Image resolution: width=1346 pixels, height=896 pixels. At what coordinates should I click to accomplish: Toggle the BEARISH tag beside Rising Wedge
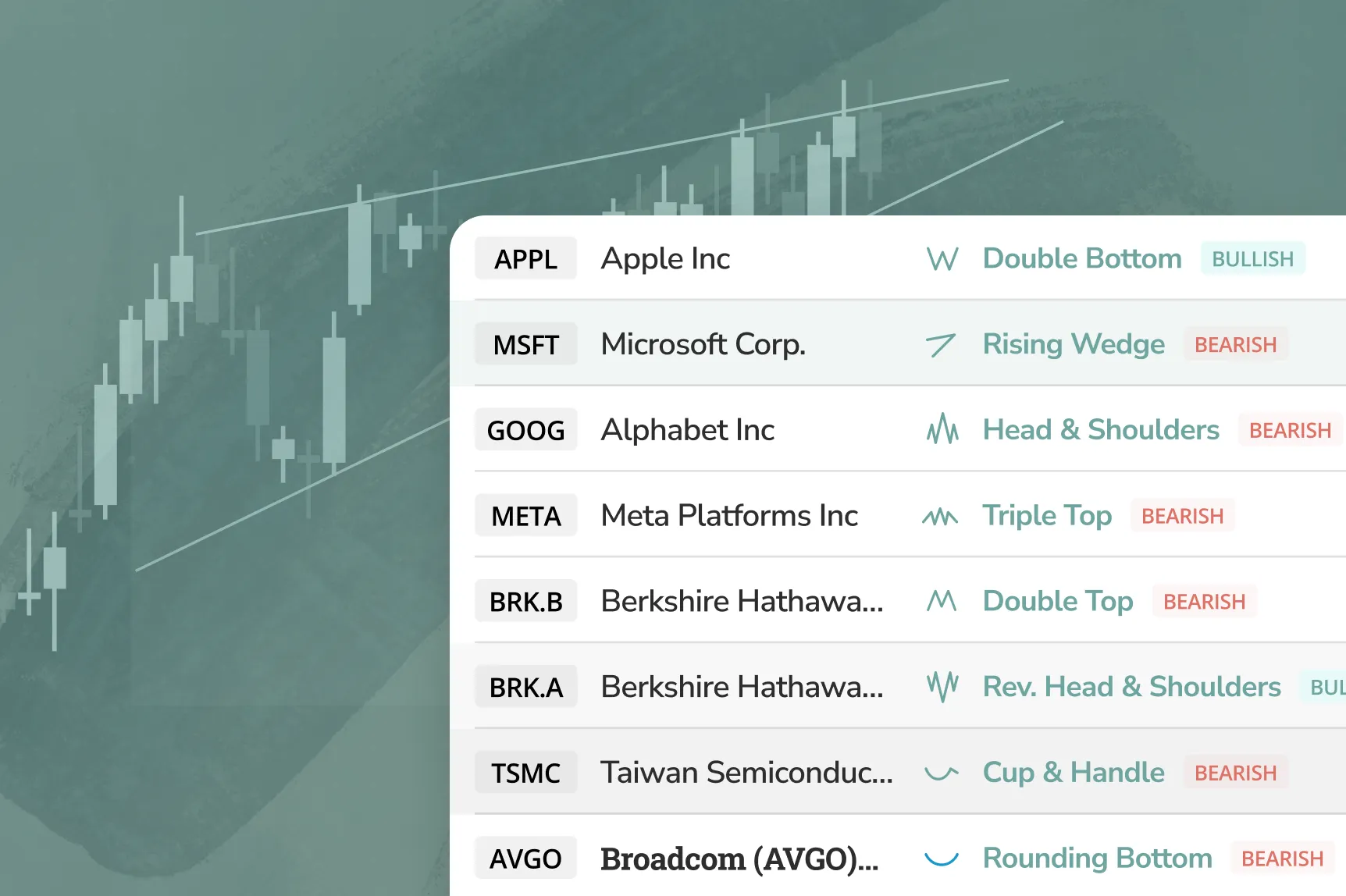(x=1236, y=344)
